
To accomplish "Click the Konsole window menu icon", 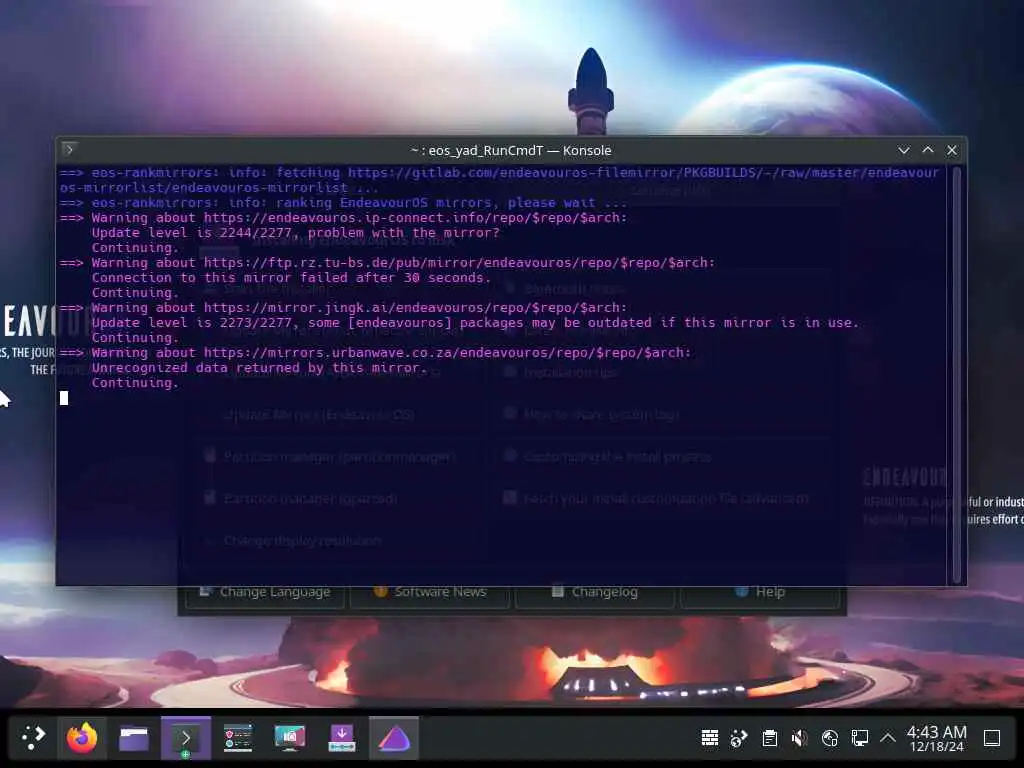I will [69, 150].
